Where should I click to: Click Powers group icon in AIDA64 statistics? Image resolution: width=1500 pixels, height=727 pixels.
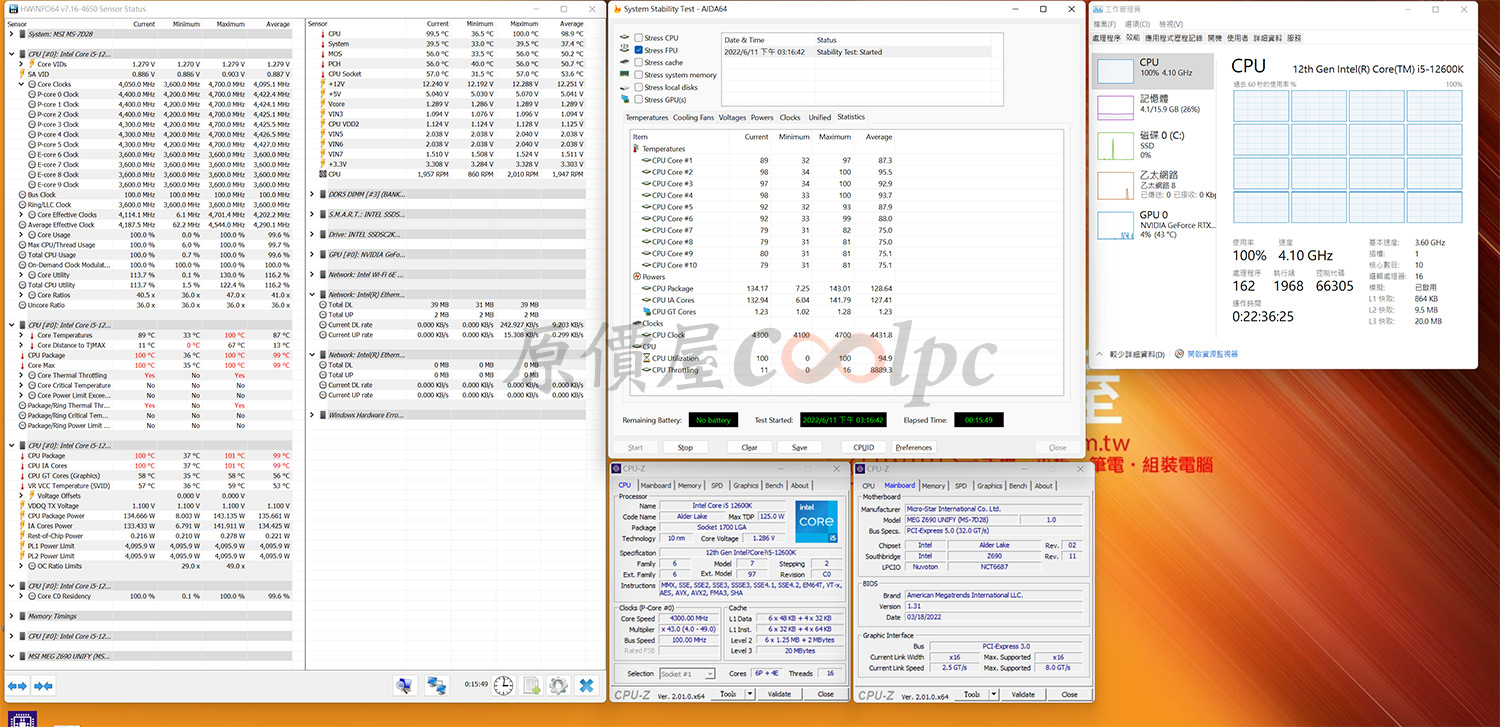coord(636,277)
